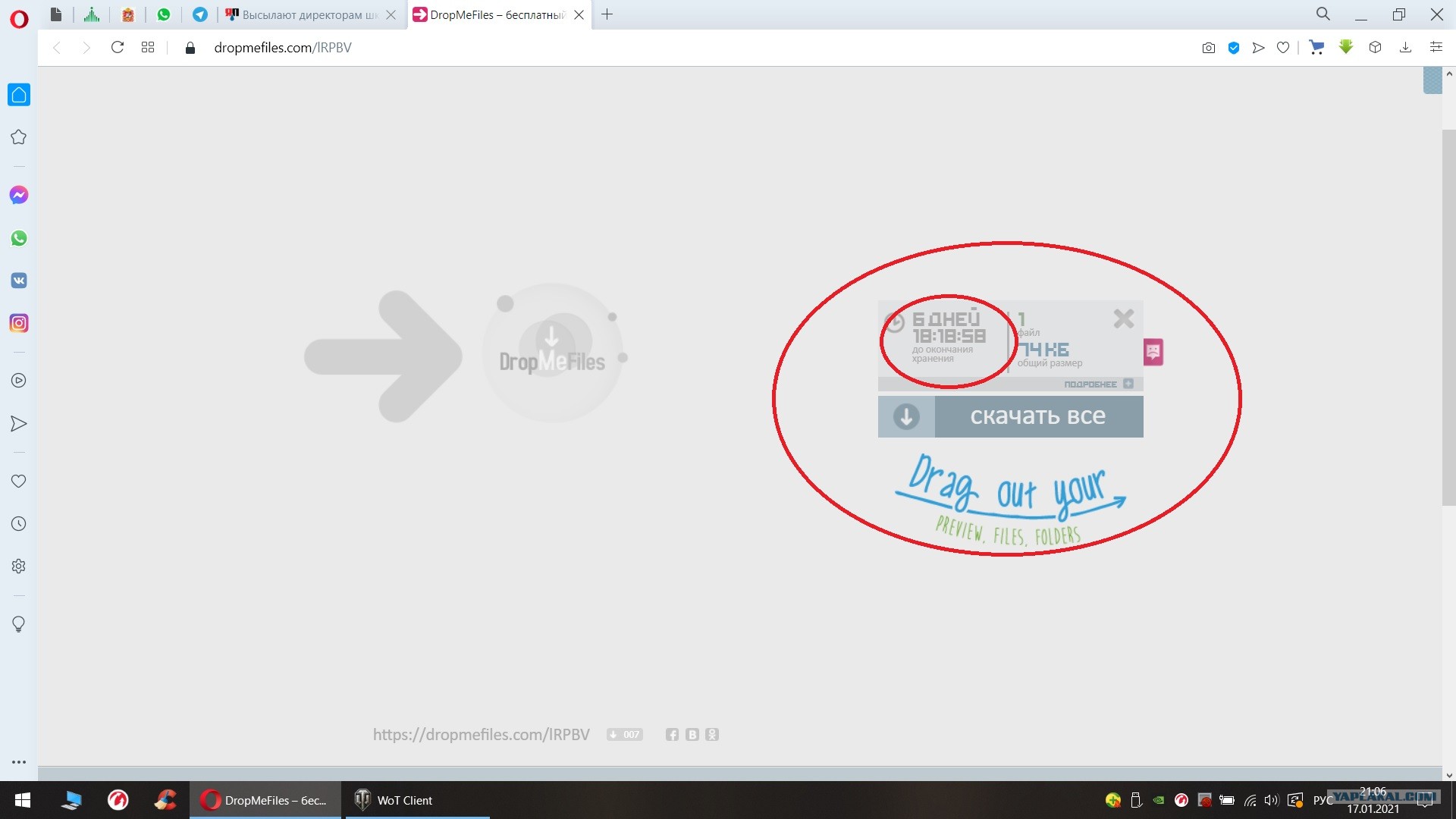The height and width of the screenshot is (819, 1456).
Task: Open the Player icon in sidebar
Action: (19, 381)
